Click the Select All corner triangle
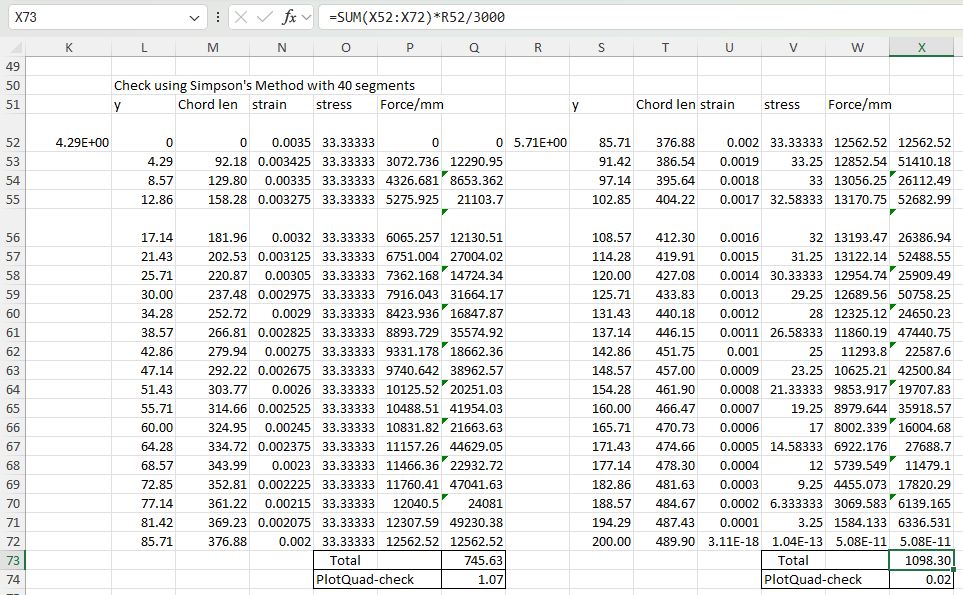This screenshot has width=963, height=595. click(14, 48)
